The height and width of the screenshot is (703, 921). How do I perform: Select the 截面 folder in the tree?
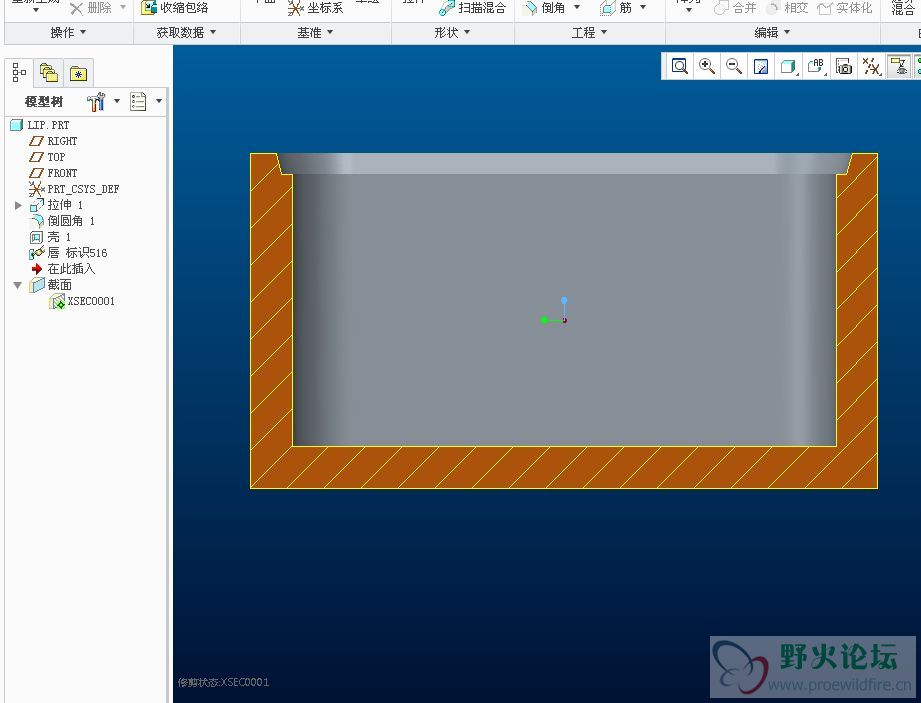[x=51, y=285]
